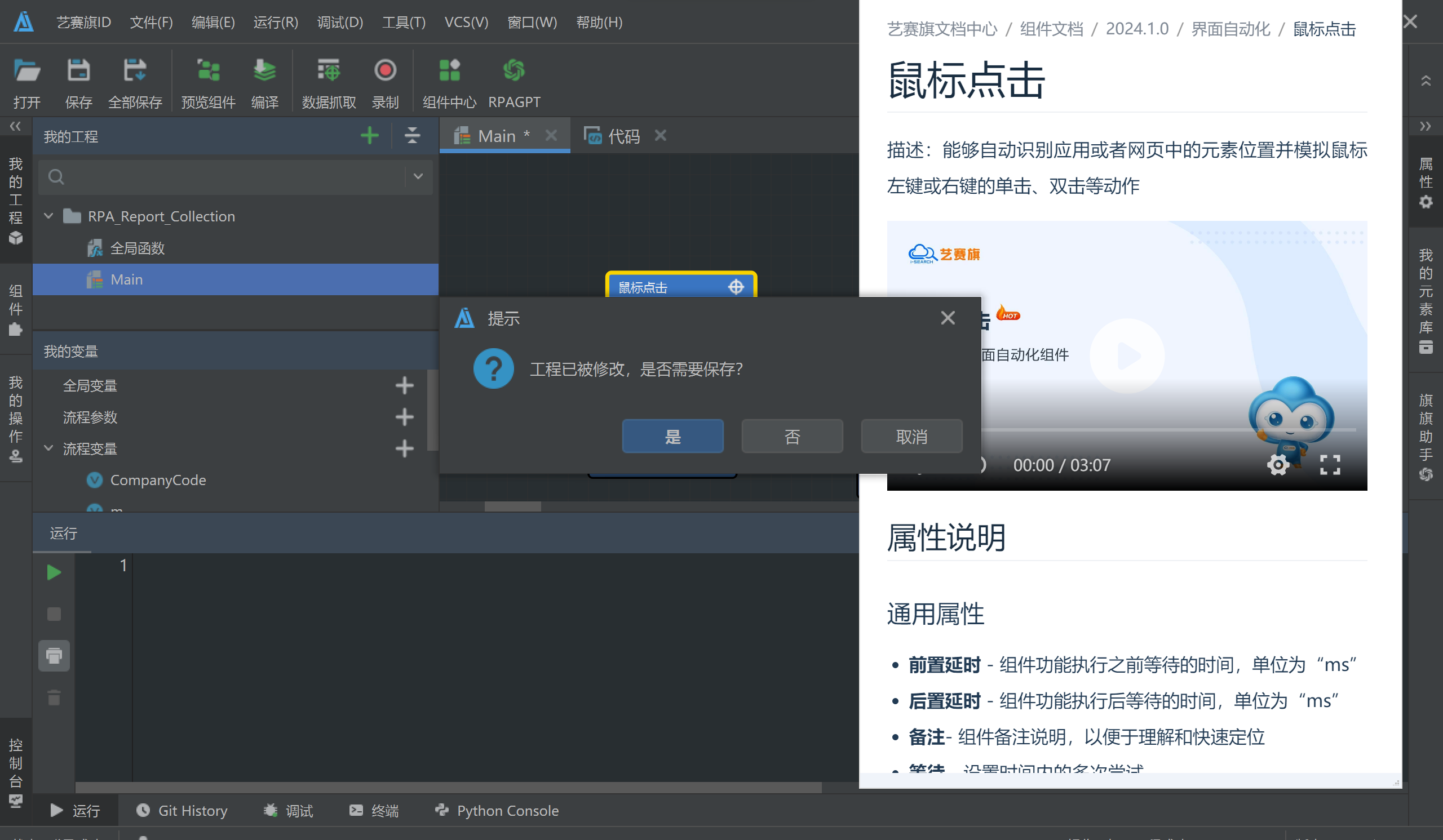This screenshot has width=1443, height=840.
Task: Switch to the Git History bottom tab
Action: pyautogui.click(x=182, y=810)
